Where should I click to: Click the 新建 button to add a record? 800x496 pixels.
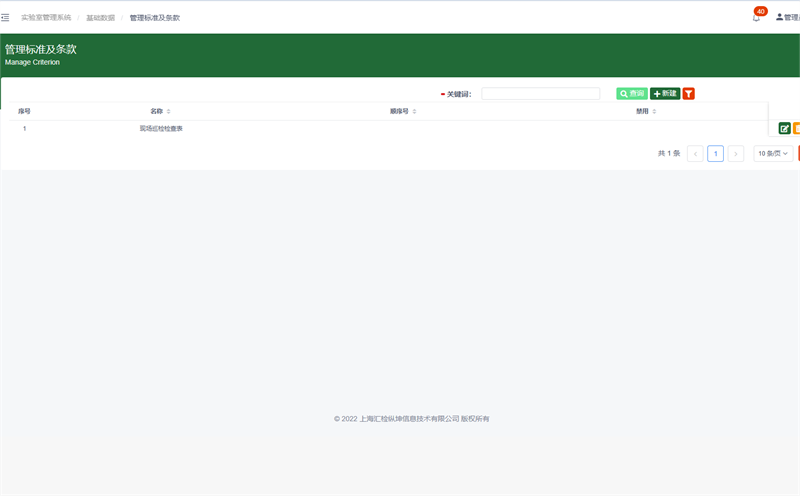665,94
